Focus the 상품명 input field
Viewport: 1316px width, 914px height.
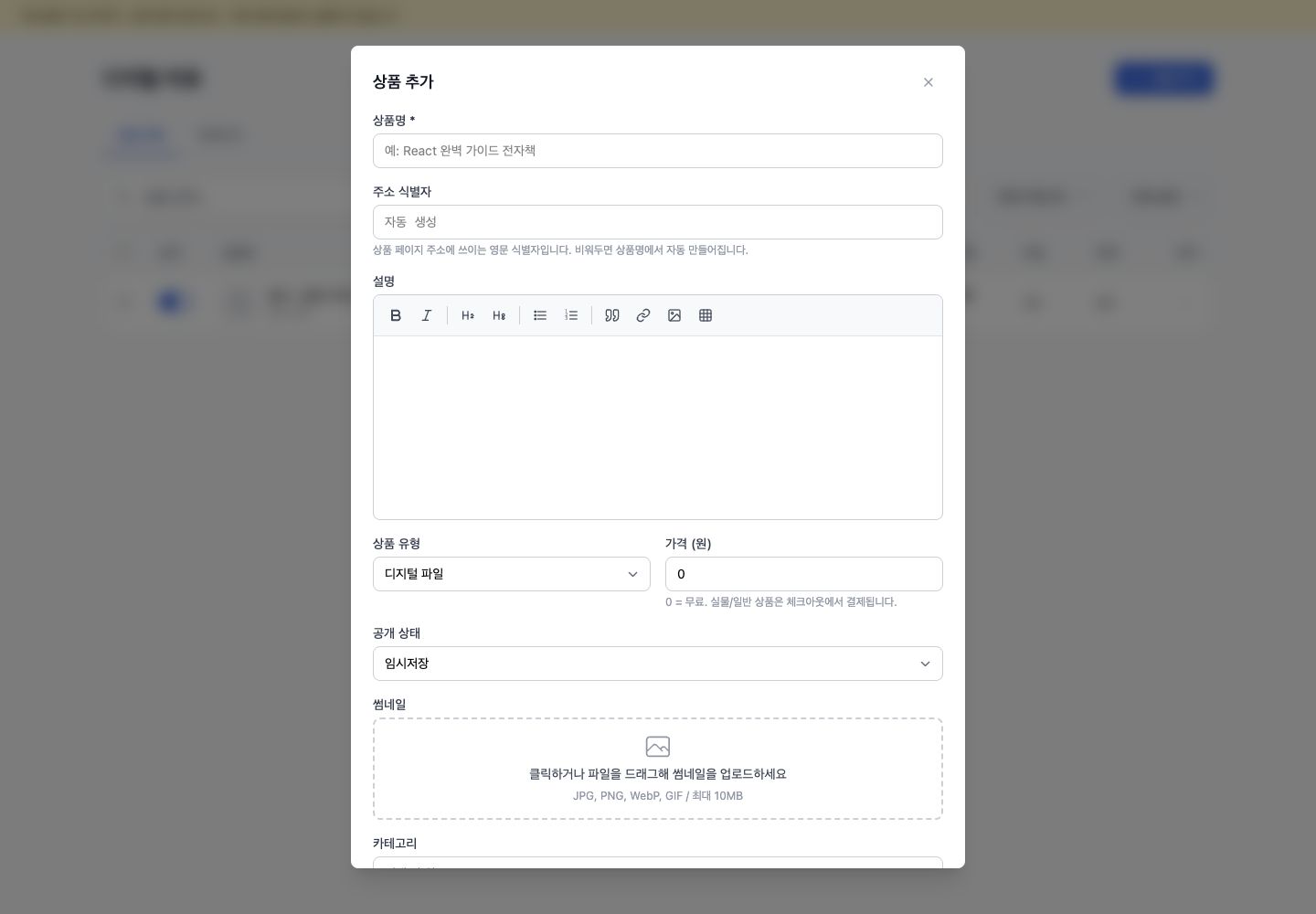[x=658, y=151]
